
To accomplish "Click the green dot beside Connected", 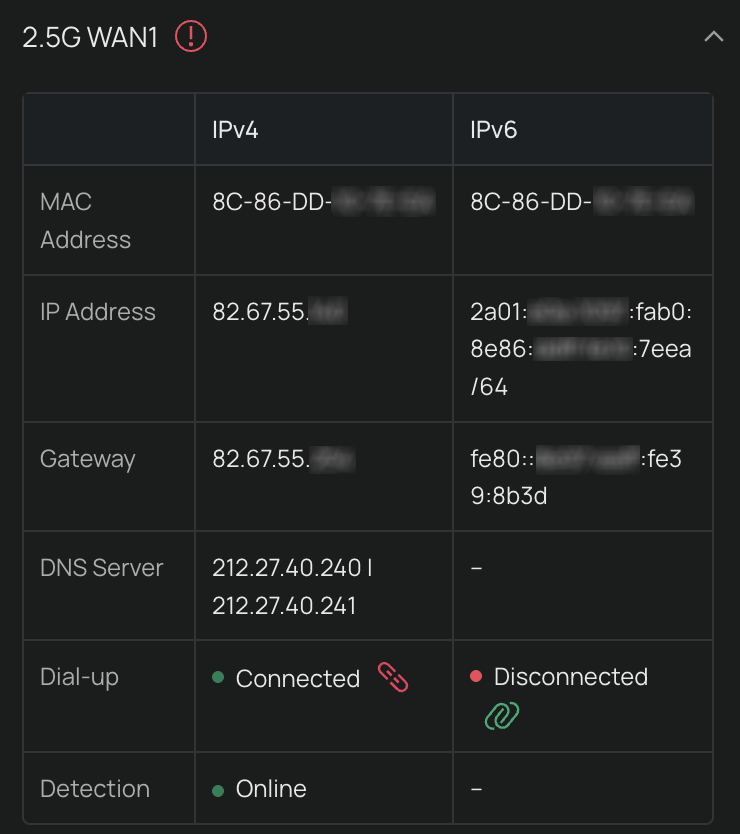I will pyautogui.click(x=218, y=678).
